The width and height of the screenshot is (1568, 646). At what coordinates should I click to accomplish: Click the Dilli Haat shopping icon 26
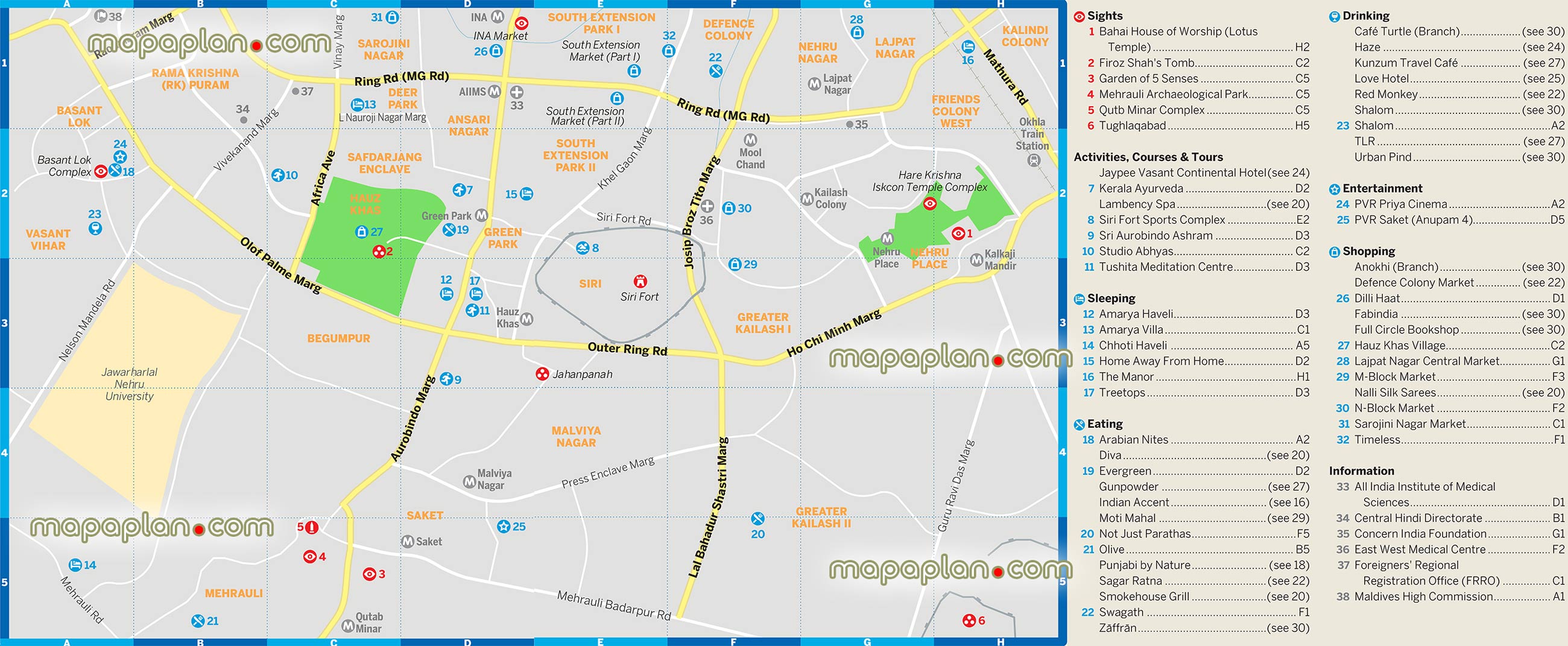click(x=496, y=51)
